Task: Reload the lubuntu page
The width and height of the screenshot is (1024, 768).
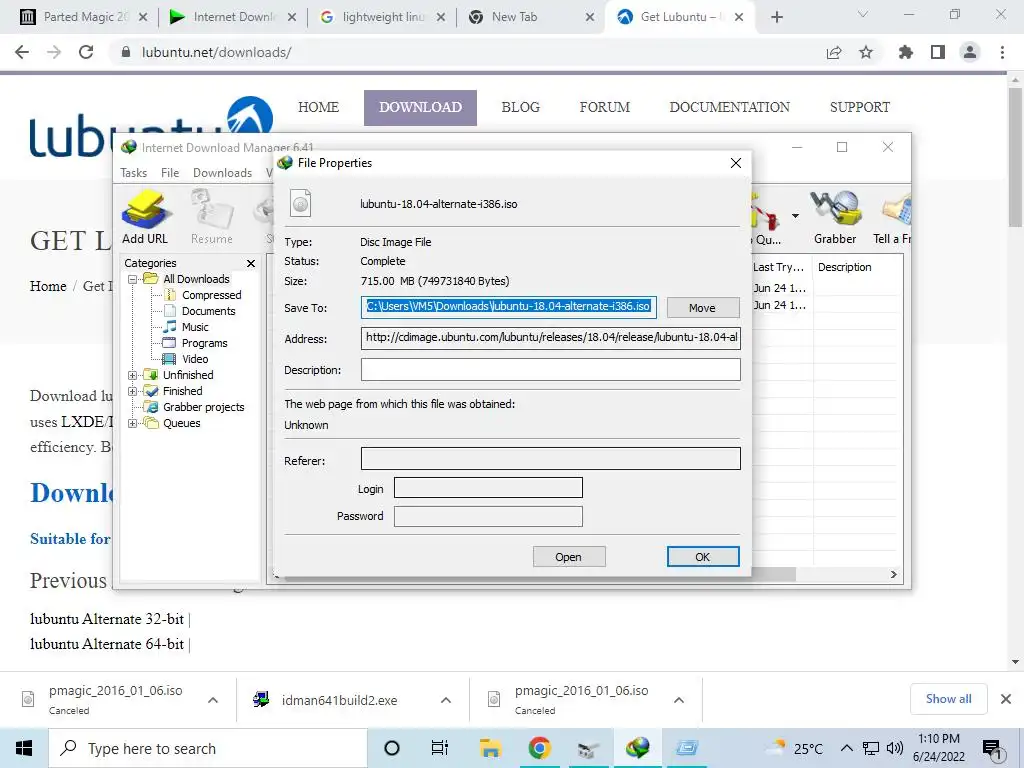Action: point(86,52)
